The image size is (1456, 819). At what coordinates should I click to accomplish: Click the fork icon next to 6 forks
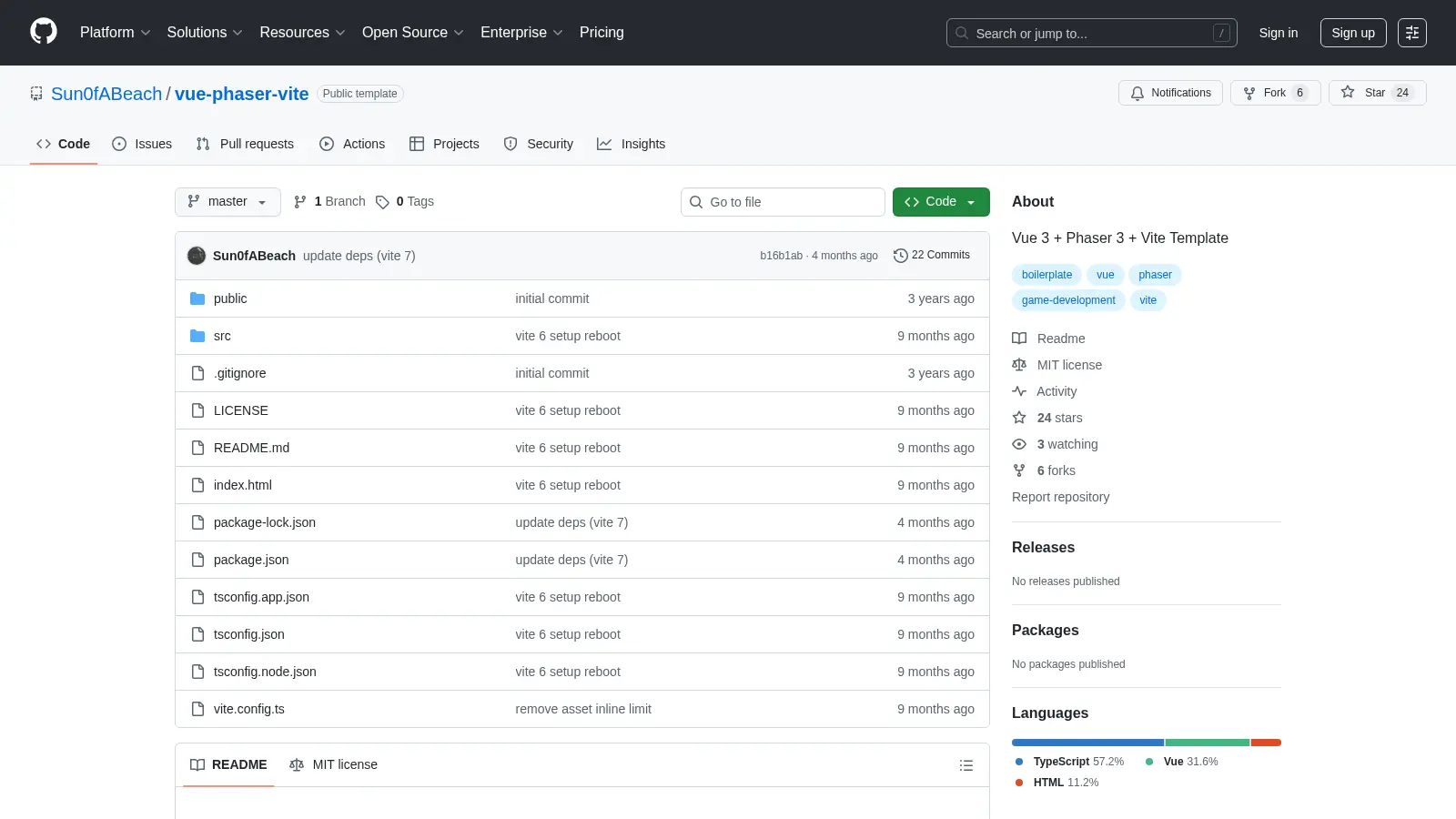point(1019,470)
